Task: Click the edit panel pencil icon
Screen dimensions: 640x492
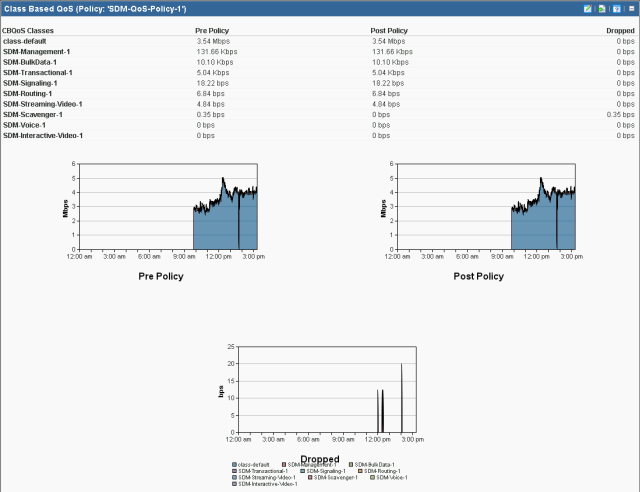Action: (588, 8)
